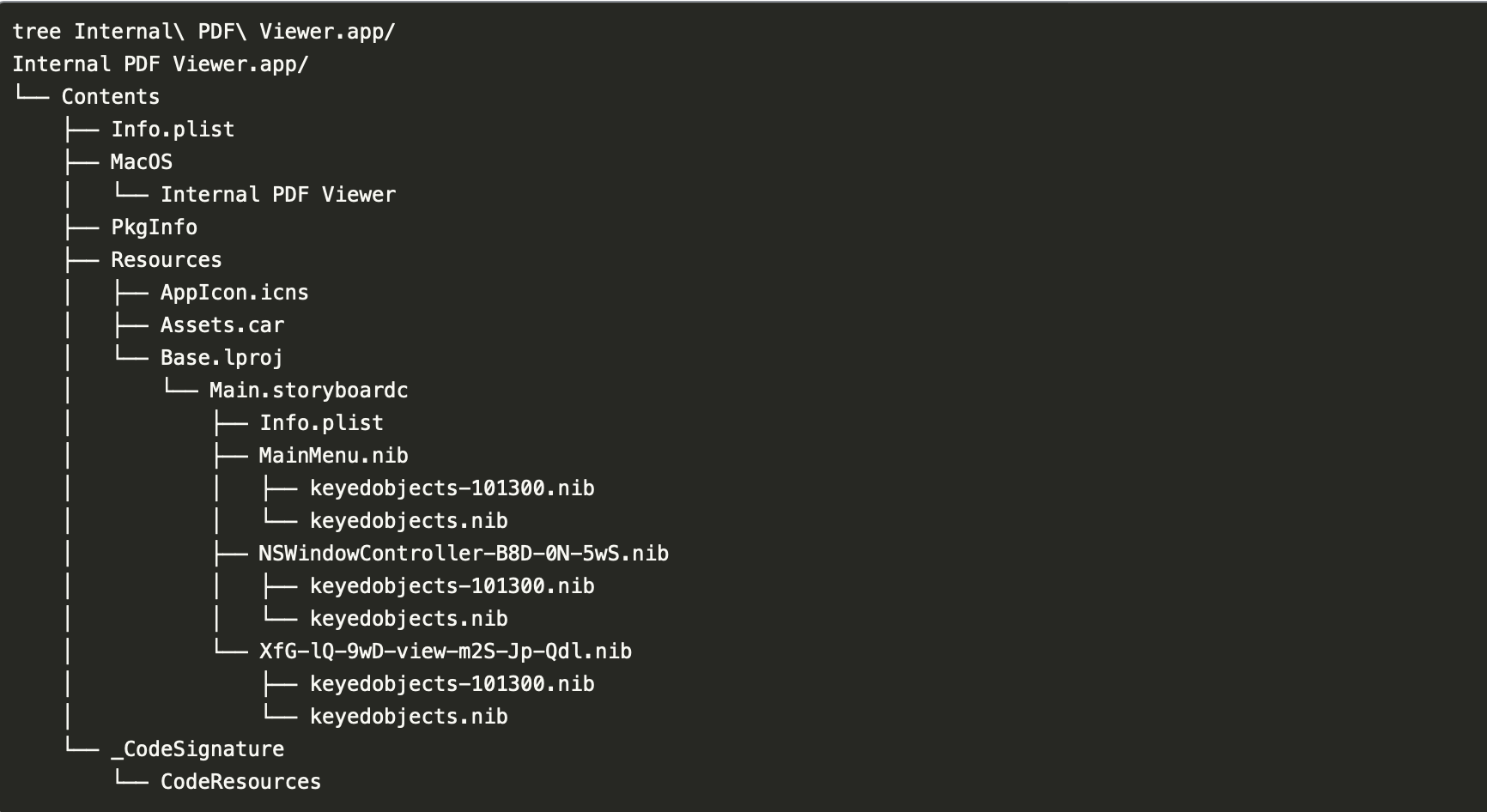The image size is (1487, 812).
Task: Select the _CodeSignature directory
Action: [x=197, y=749]
